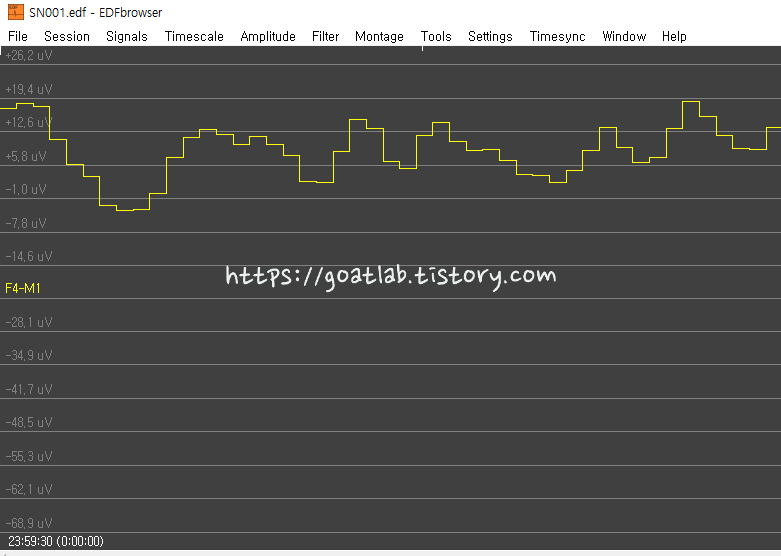781x556 pixels.
Task: Click the -48,5 uV scale label
Action: coord(28,422)
